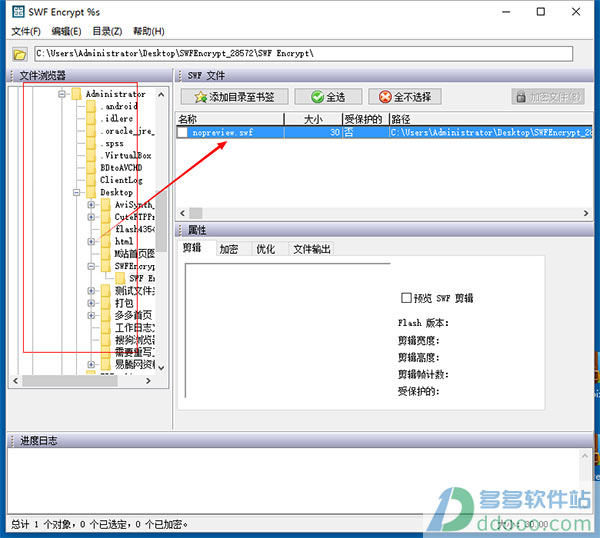Click the 全选 button
The width and height of the screenshot is (600, 538).
pos(328,97)
